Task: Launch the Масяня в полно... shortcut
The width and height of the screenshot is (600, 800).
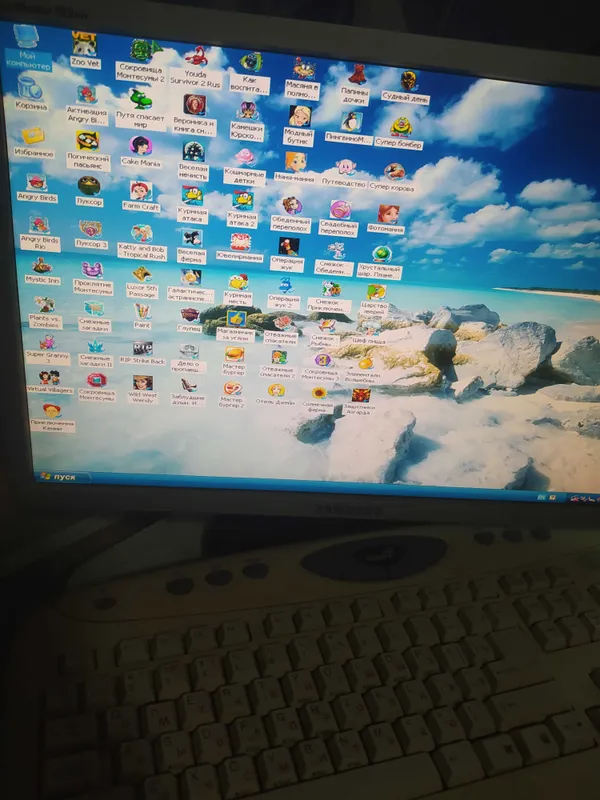Action: point(303,79)
